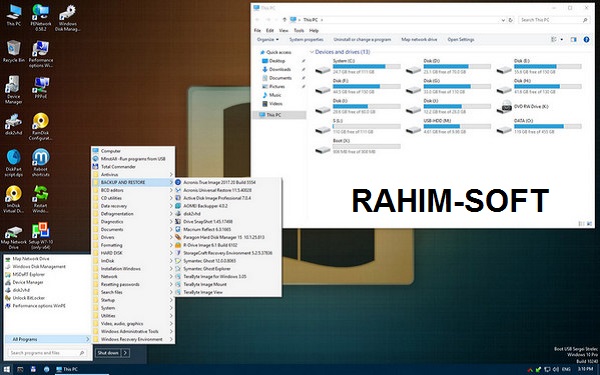Screen dimensions: 600x375
Task: Toggle the preview pane icon in Explorer
Action: pos(573,39)
